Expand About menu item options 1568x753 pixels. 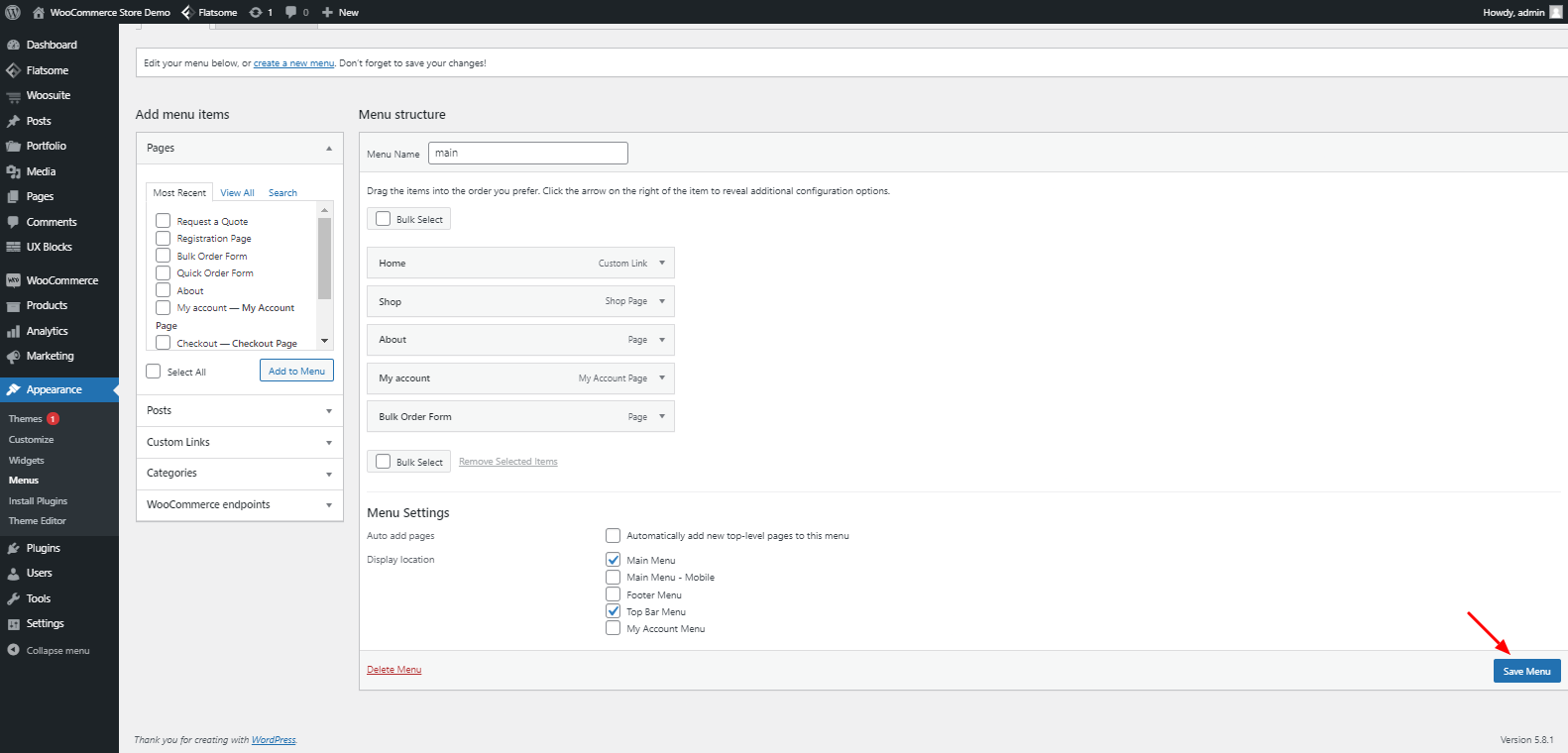(662, 340)
